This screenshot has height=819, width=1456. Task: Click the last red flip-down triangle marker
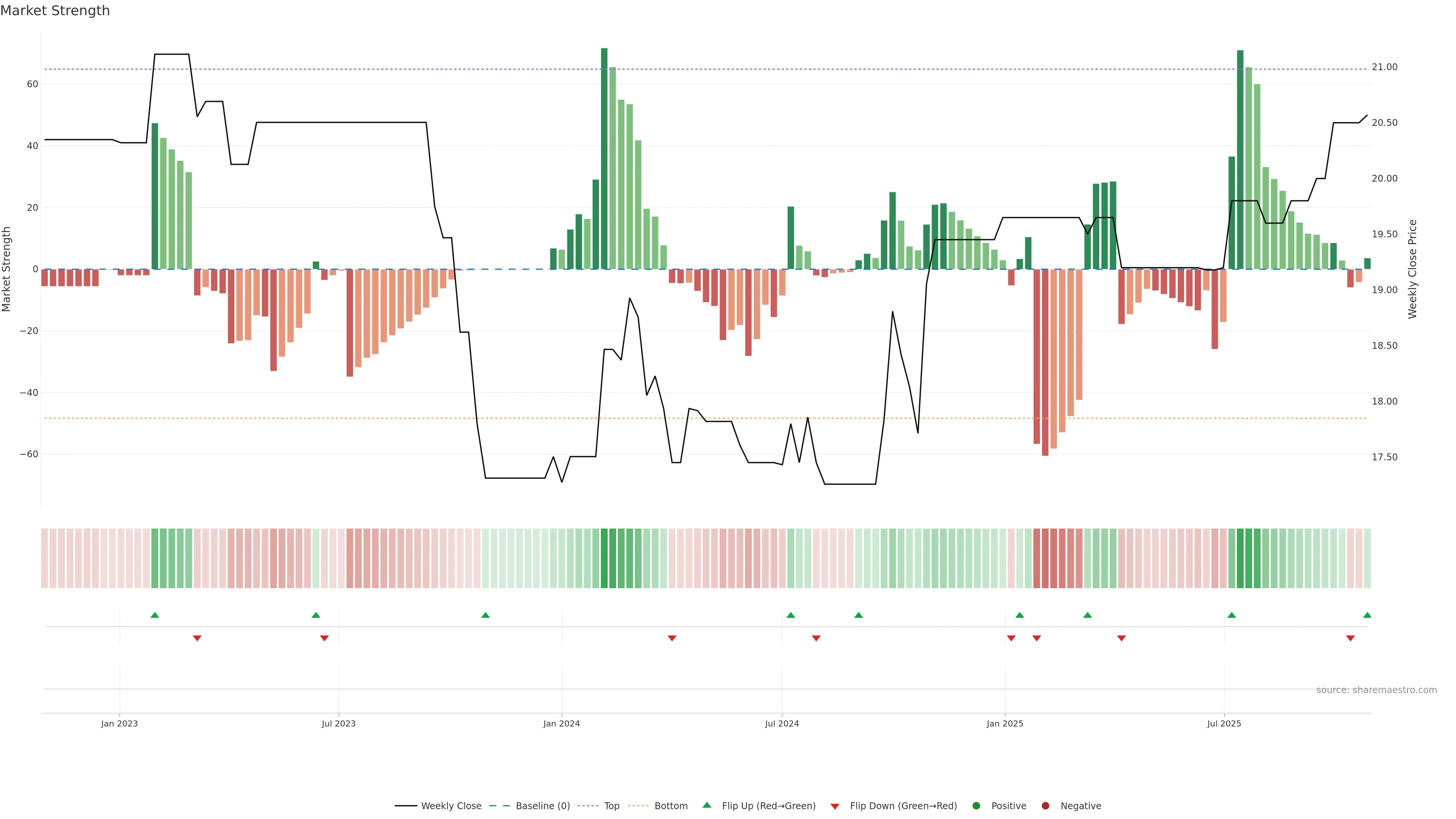tap(1350, 638)
